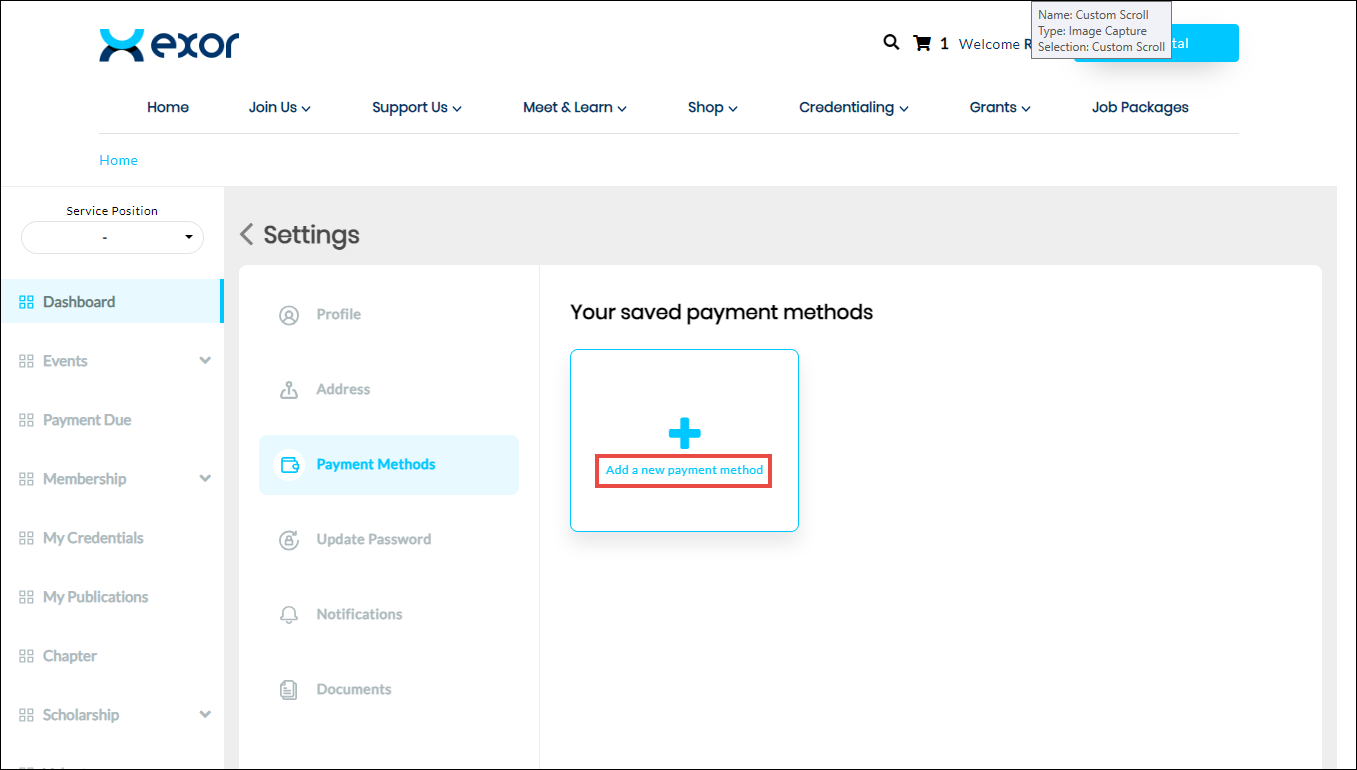The width and height of the screenshot is (1357, 770).
Task: Open the Service Position dropdown
Action: [112, 238]
